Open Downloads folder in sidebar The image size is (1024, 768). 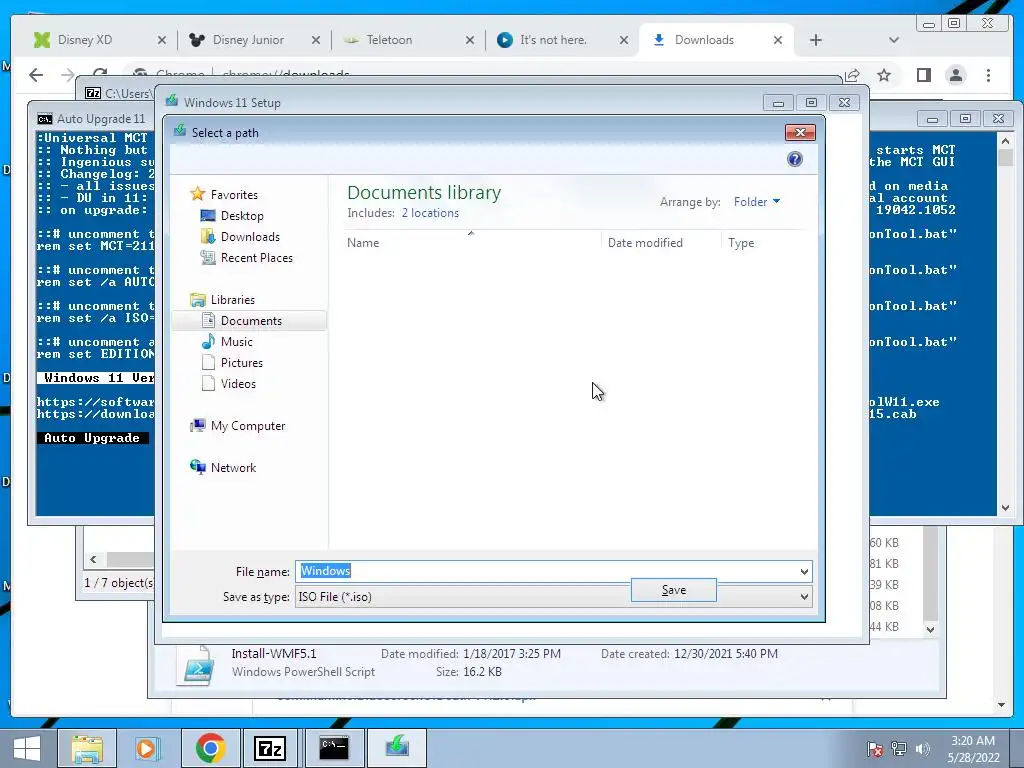click(250, 236)
